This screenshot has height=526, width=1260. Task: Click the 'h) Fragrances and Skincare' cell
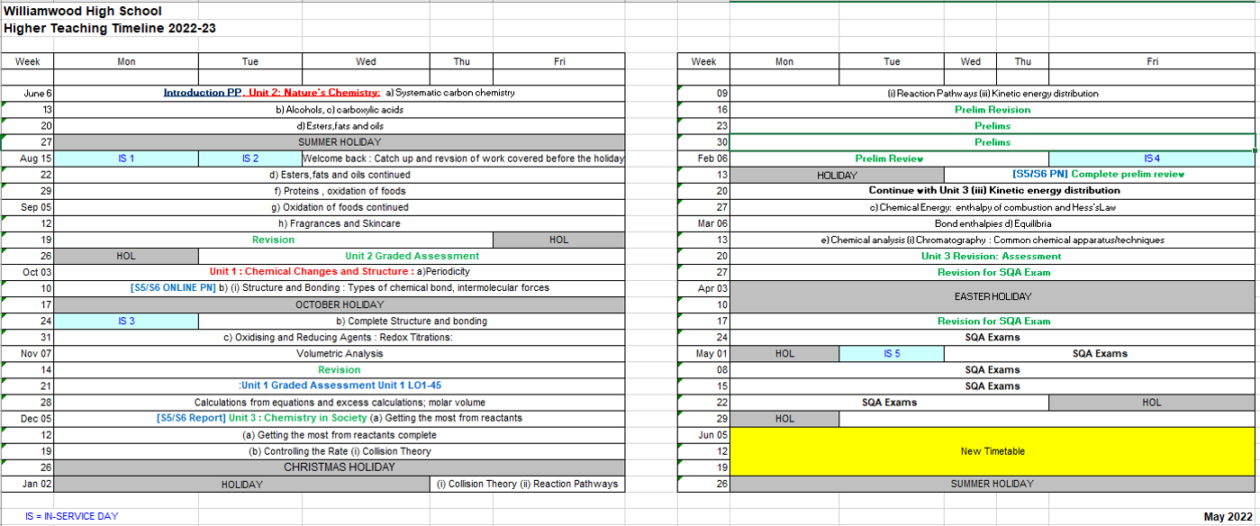coord(340,223)
